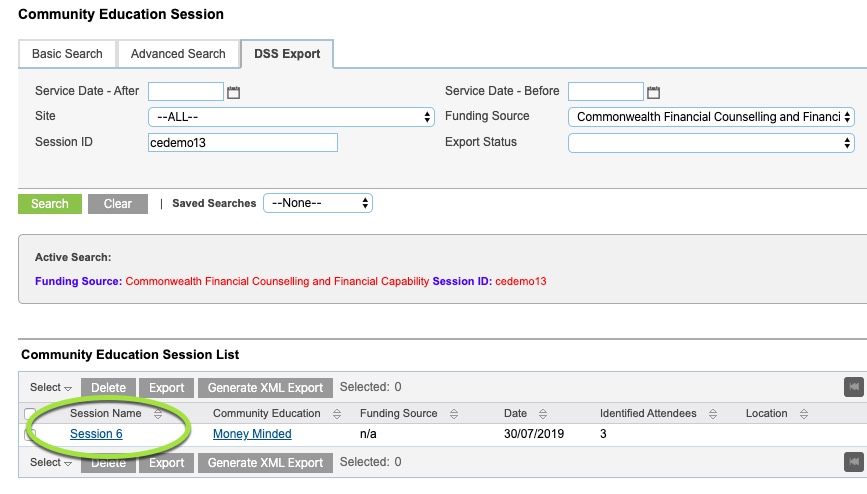Tick the select-all checkbox in header row

(30, 414)
